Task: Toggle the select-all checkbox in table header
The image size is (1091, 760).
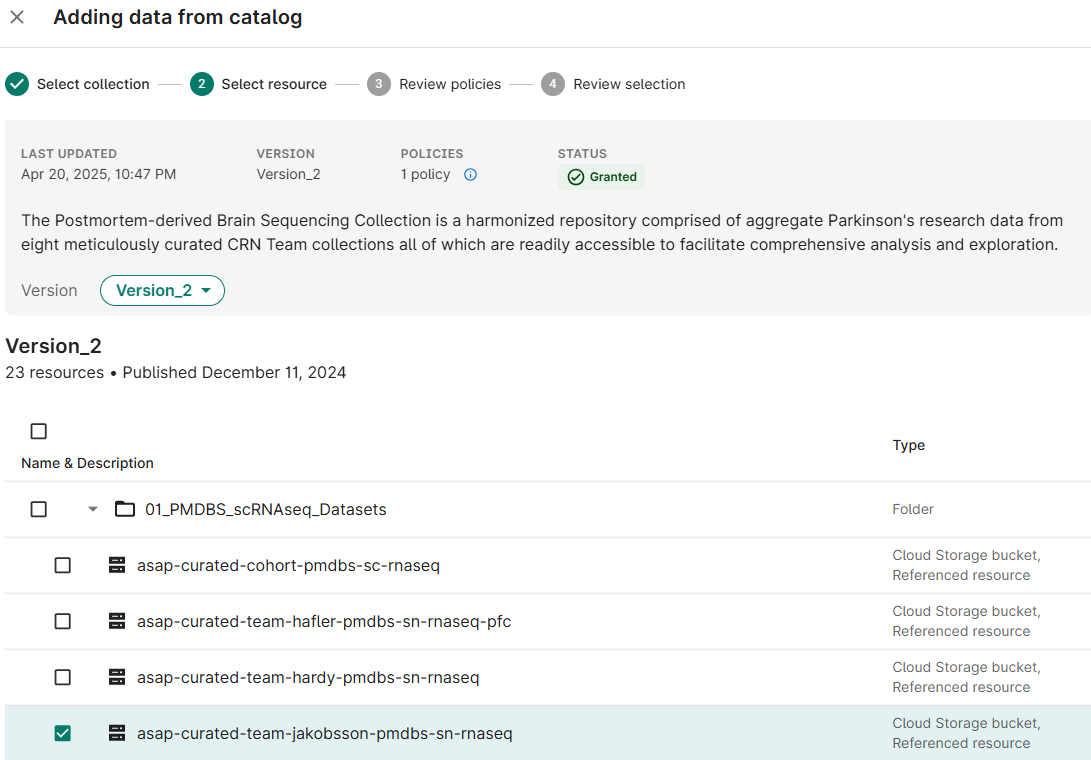Action: (x=39, y=432)
